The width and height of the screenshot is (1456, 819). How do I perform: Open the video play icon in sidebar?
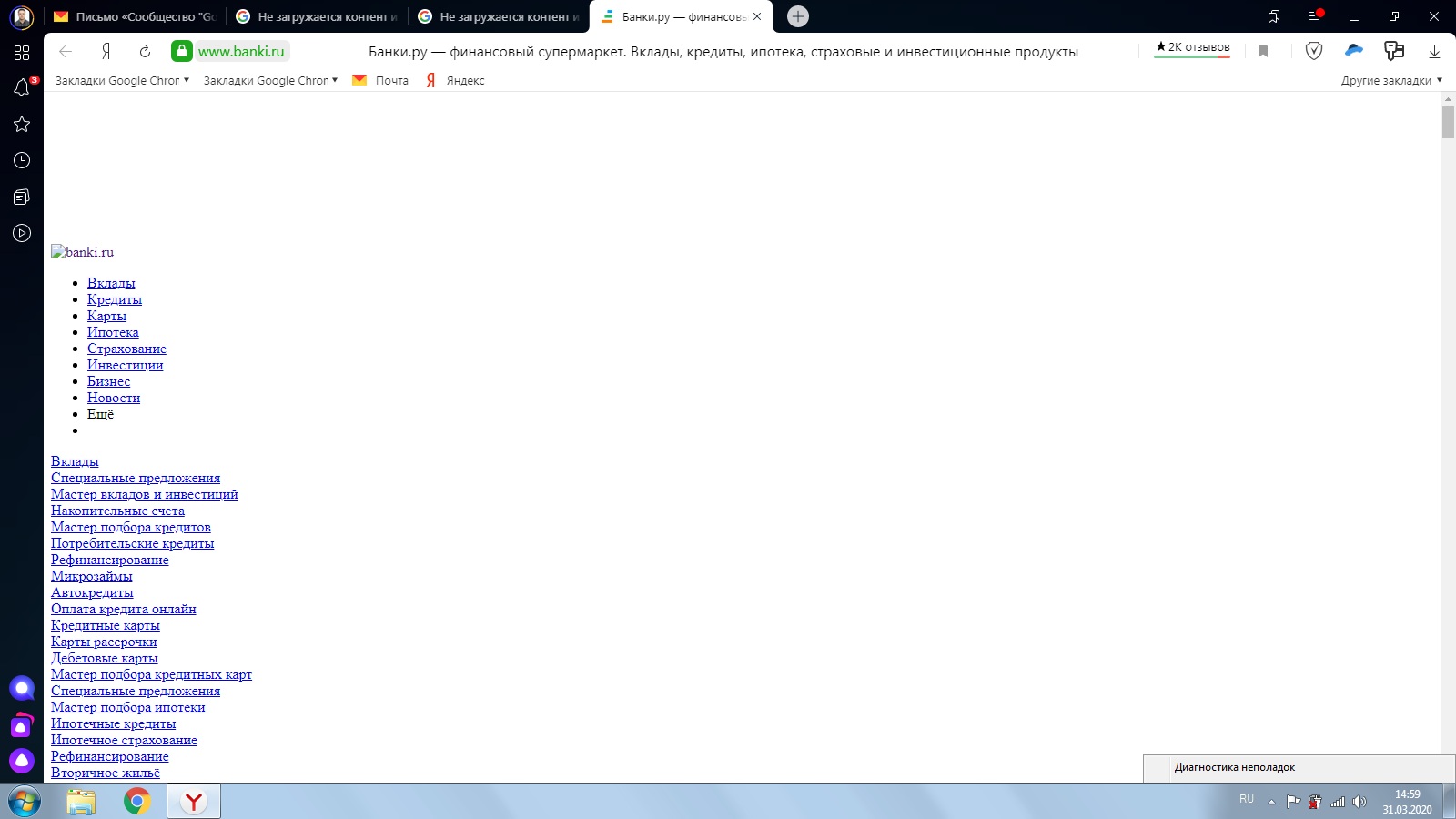[22, 233]
